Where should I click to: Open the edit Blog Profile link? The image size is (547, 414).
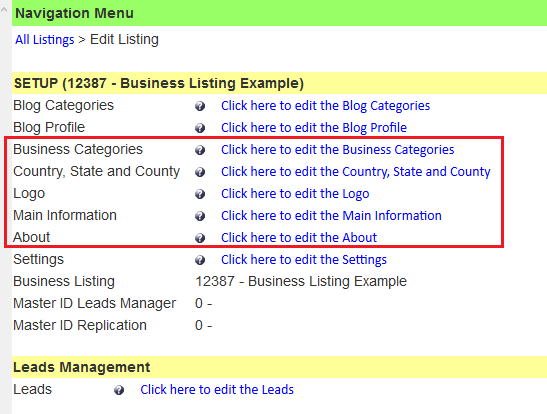pos(314,128)
